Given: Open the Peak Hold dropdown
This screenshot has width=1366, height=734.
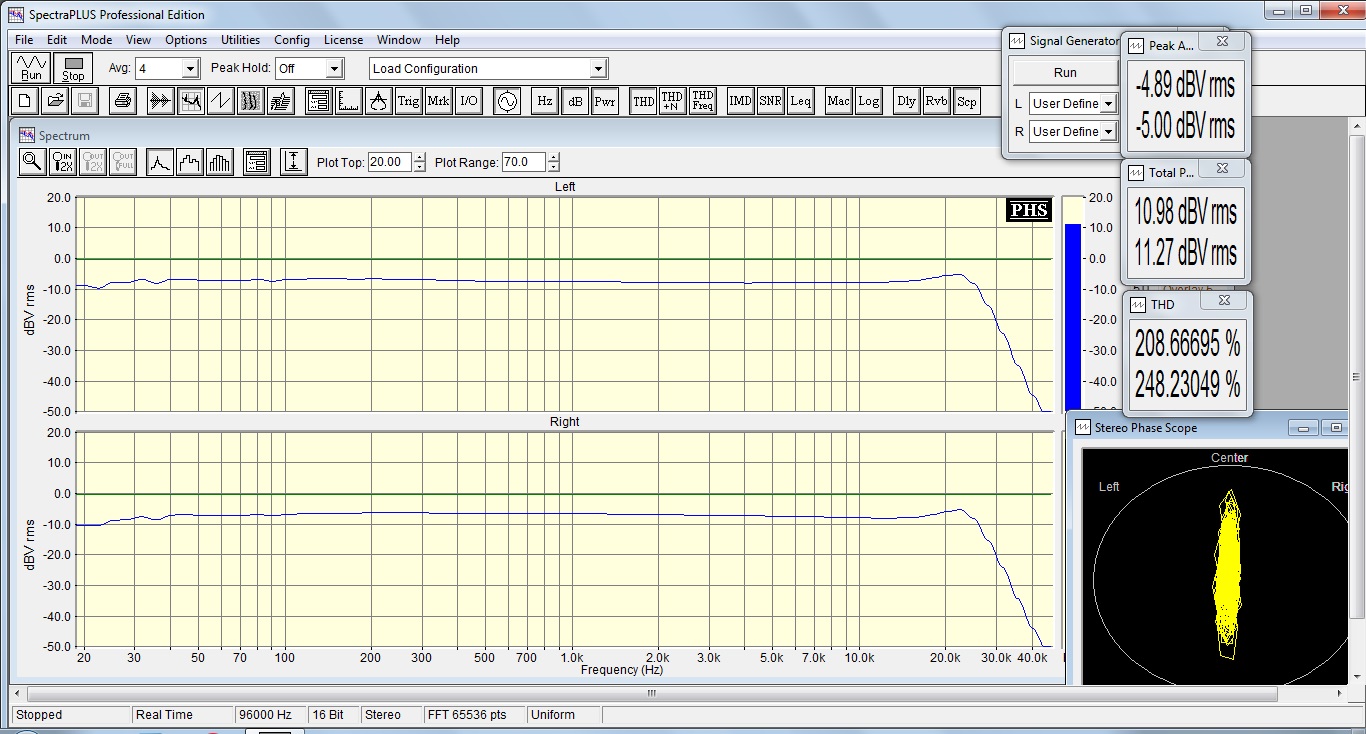Looking at the screenshot, I should point(334,69).
